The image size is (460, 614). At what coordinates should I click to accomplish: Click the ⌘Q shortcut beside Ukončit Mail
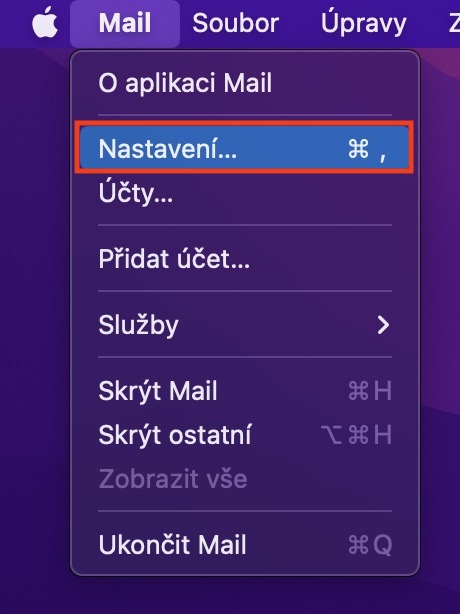[370, 544]
